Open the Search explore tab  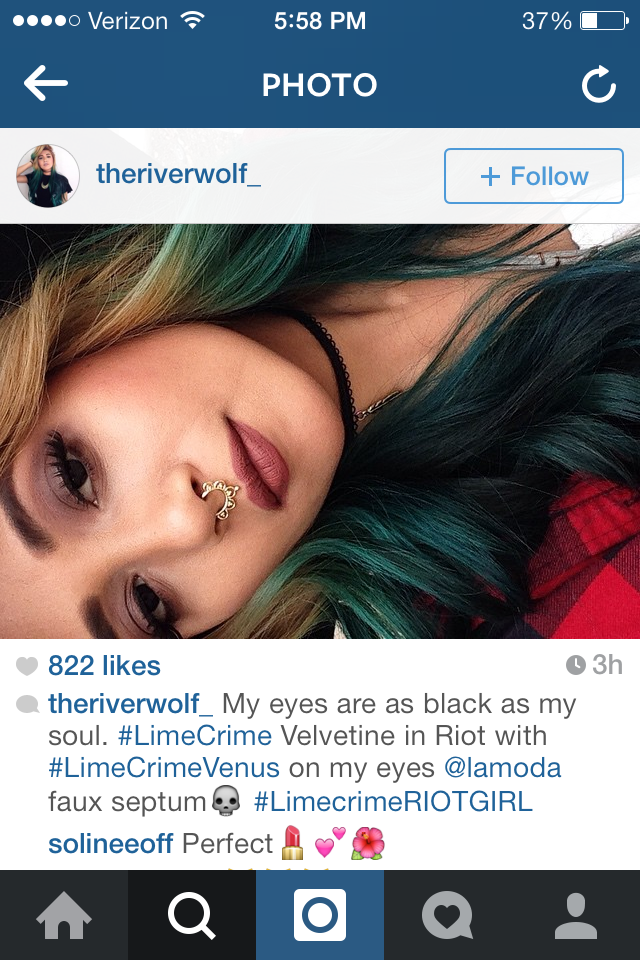[192, 915]
